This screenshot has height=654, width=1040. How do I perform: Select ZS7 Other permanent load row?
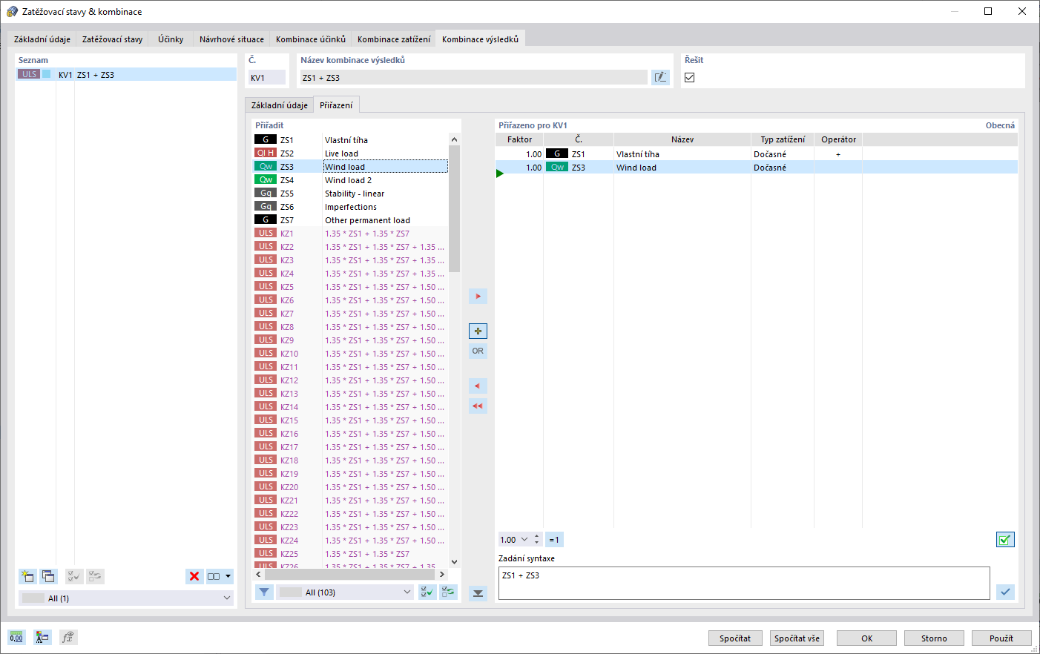coord(351,220)
